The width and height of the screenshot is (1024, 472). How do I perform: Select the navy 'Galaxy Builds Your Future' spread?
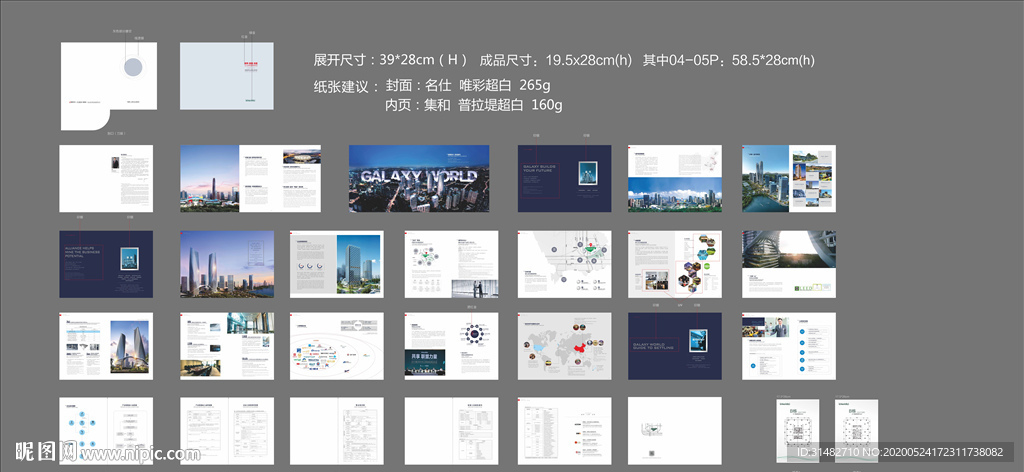pos(564,178)
